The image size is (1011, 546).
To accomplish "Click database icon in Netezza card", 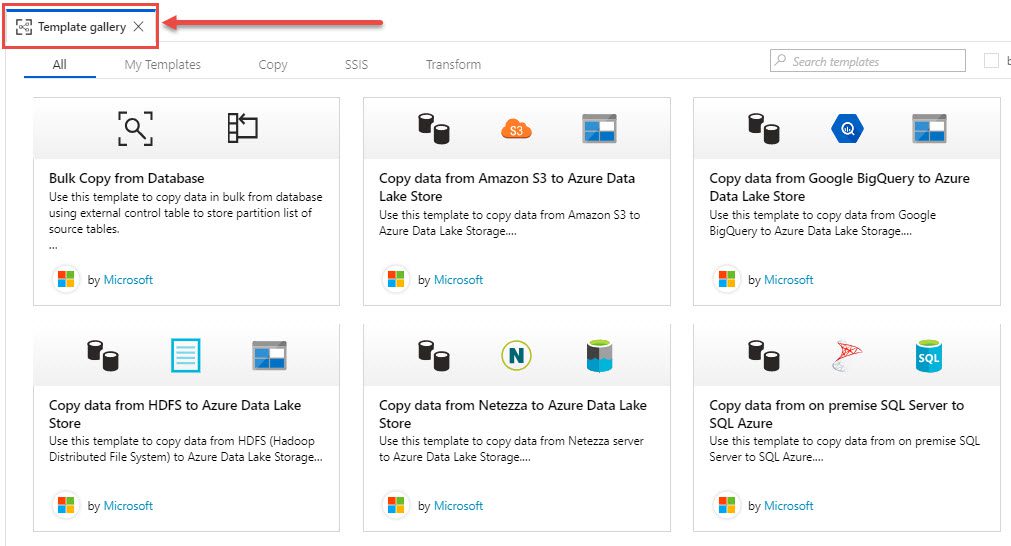I will (x=434, y=356).
